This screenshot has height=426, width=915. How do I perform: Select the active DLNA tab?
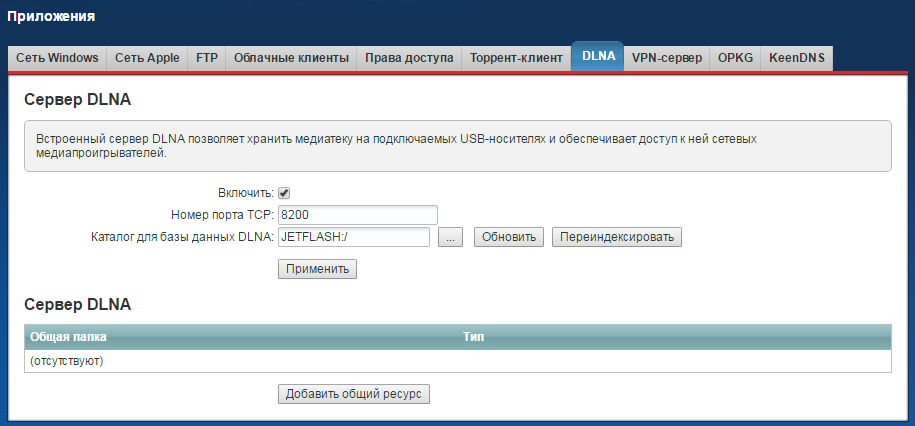[598, 57]
